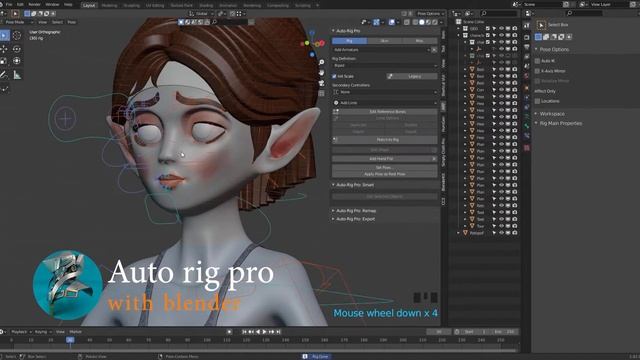Image resolution: width=640 pixels, height=360 pixels.
Task: Toggle the X-ray icon in viewport header
Action: [x=407, y=22]
